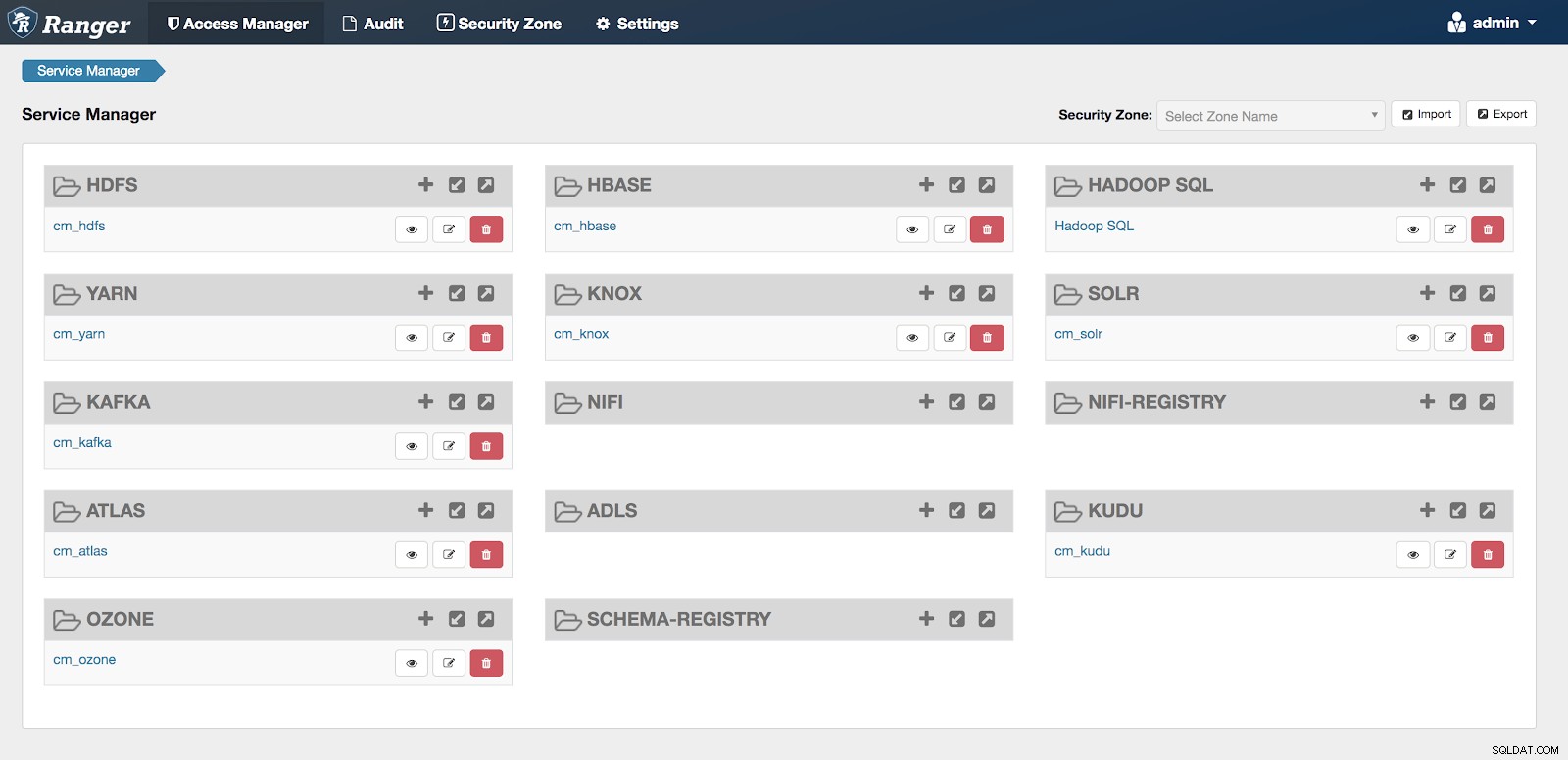Add a new KNOX service
Screen dimensions: 1568x760
coord(926,293)
